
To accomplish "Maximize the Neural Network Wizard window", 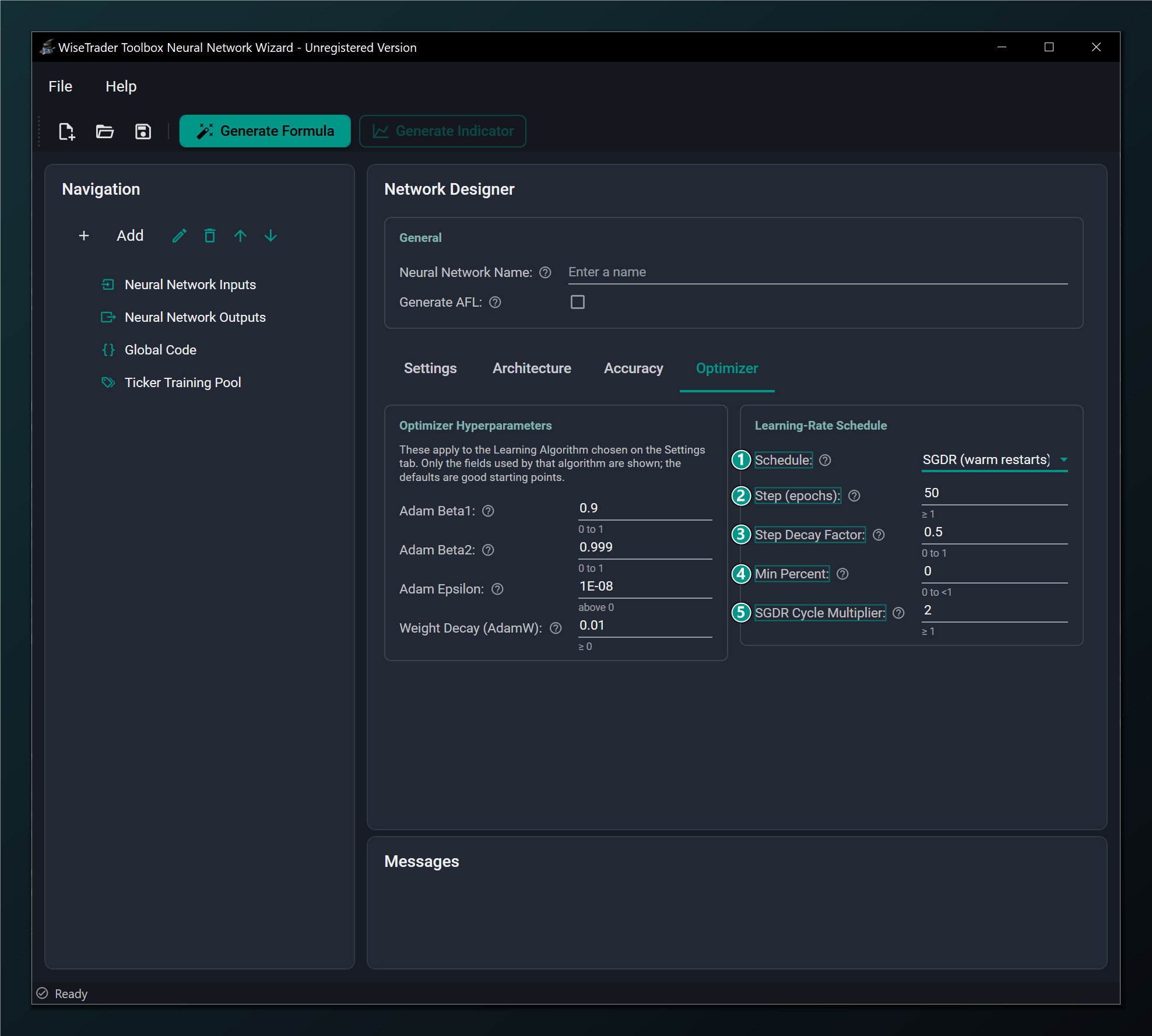I will click(x=1049, y=47).
